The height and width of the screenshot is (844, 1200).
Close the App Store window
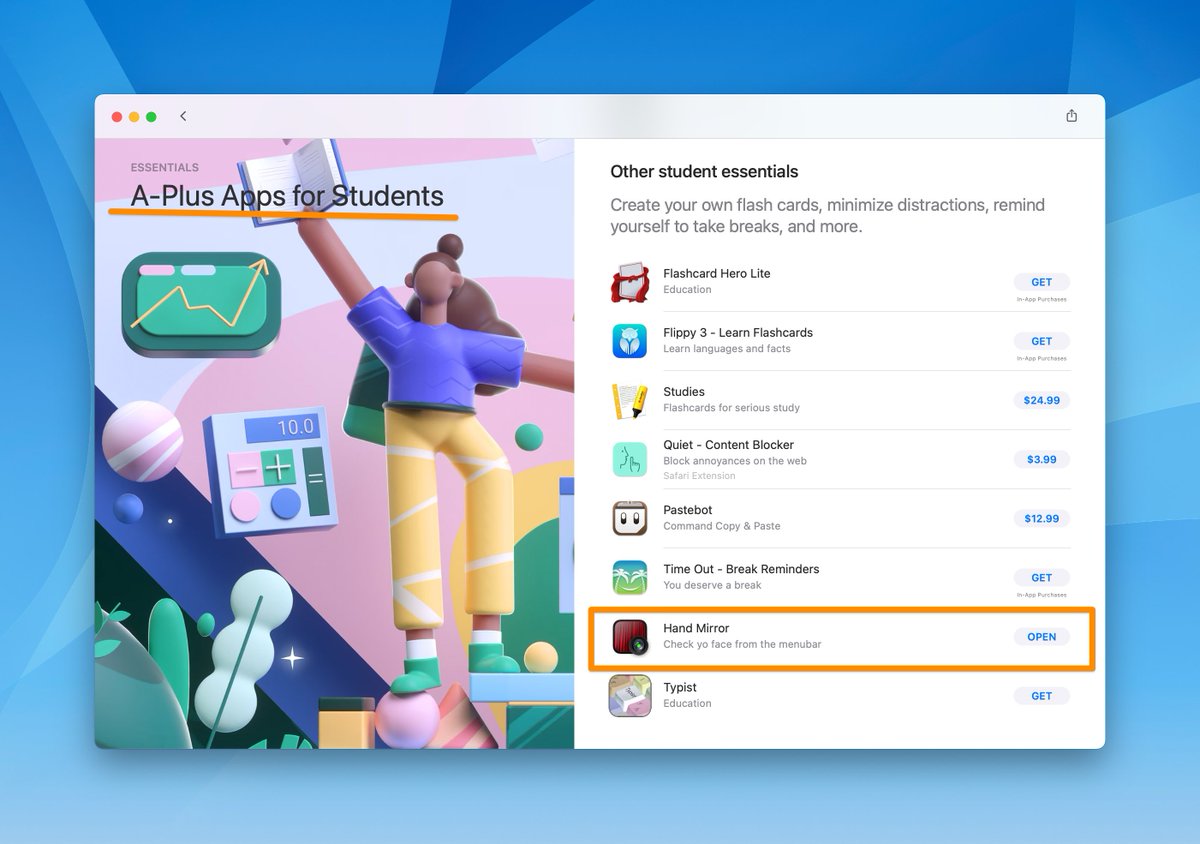117,117
